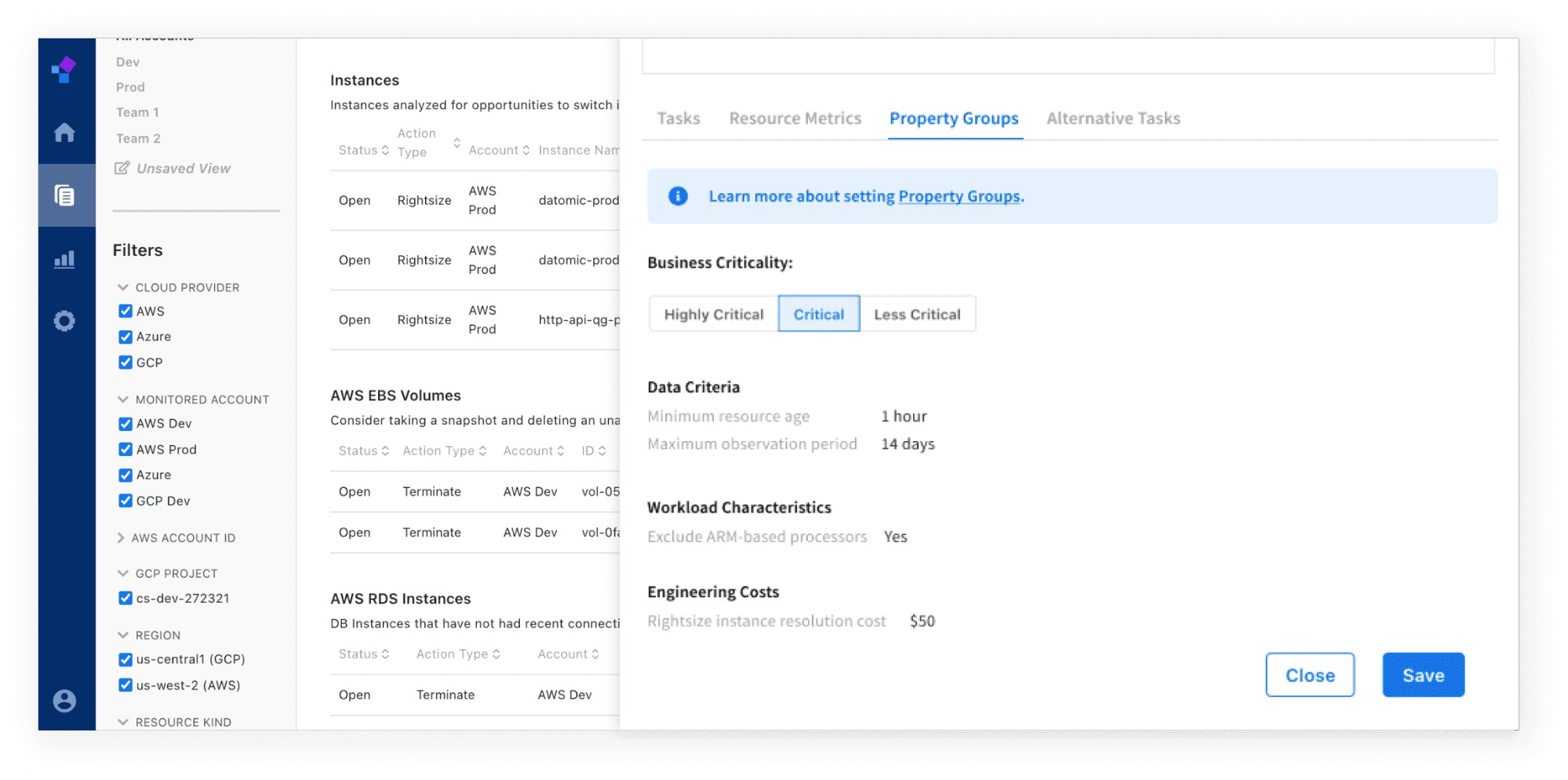Viewport: 1568px width, 780px height.
Task: Click the documents icon in the sidebar
Action: [64, 195]
